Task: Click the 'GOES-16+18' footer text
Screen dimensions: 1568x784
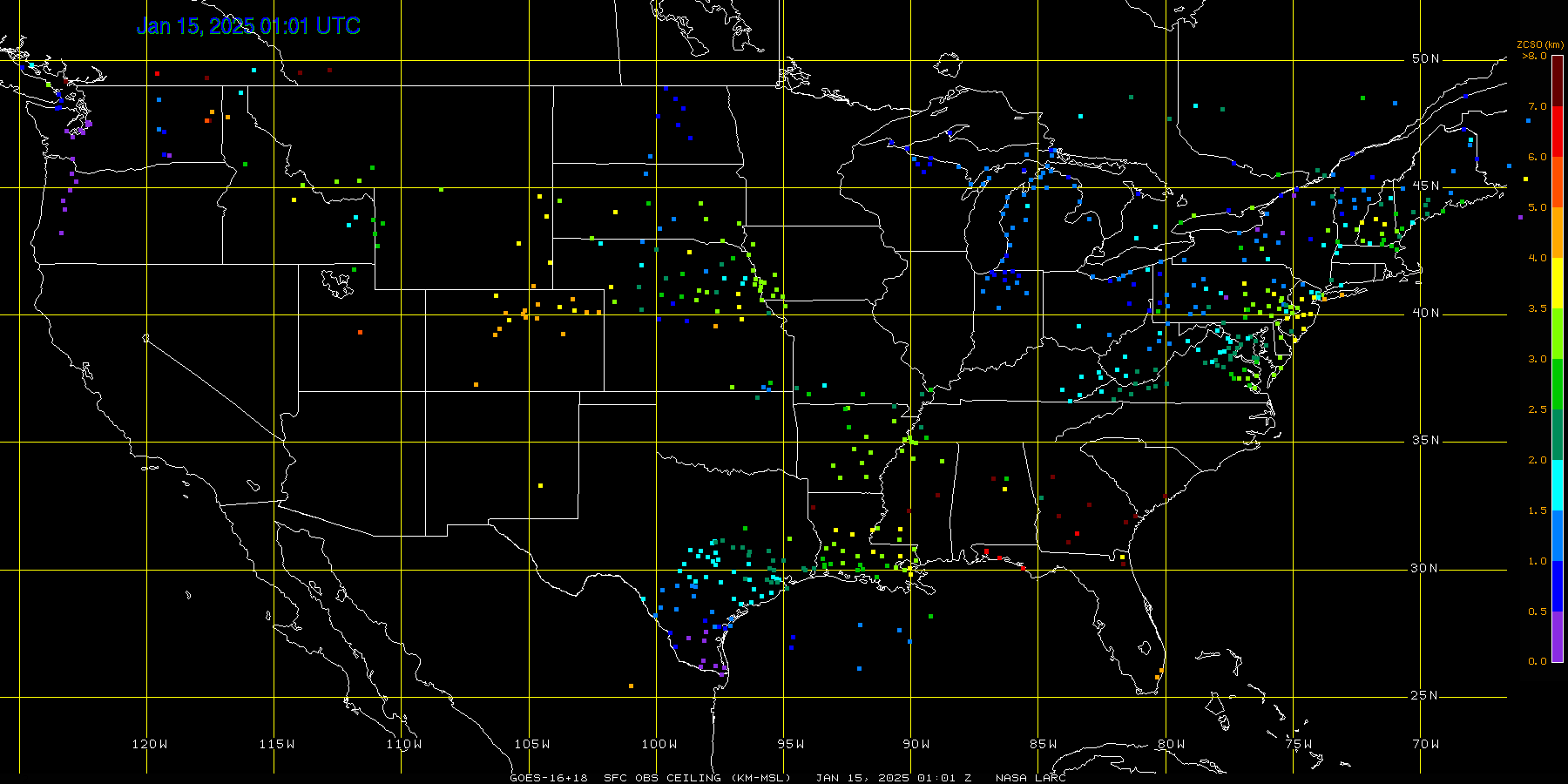Action: tap(549, 778)
